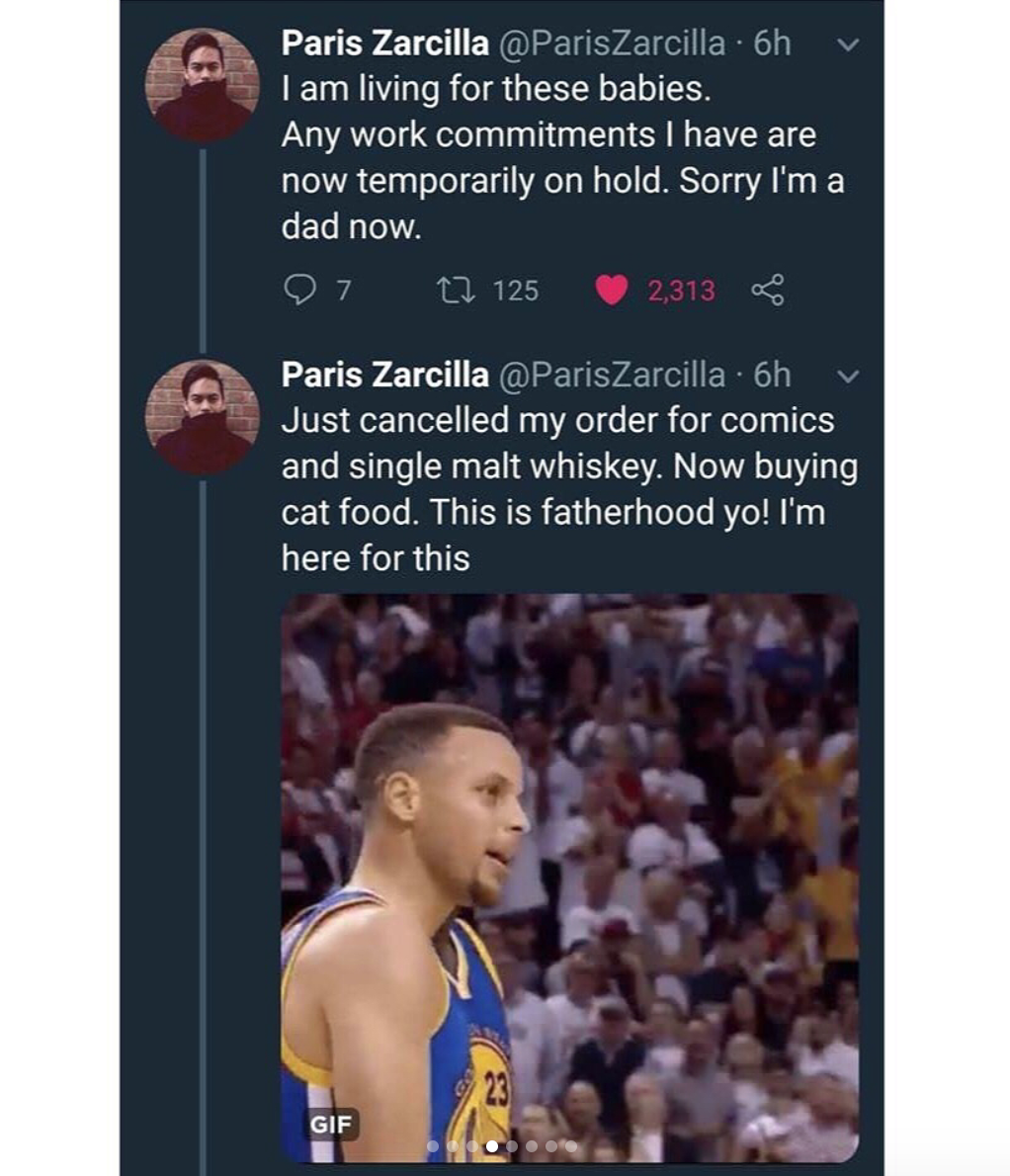
Task: View the 2,313 likes count
Action: [681, 291]
